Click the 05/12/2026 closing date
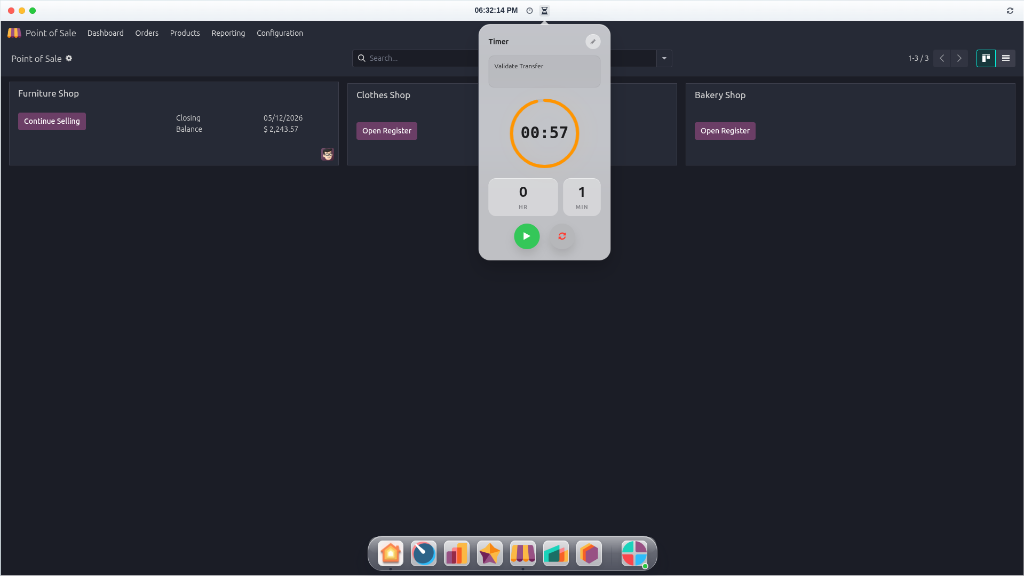The width and height of the screenshot is (1024, 576). (x=283, y=118)
